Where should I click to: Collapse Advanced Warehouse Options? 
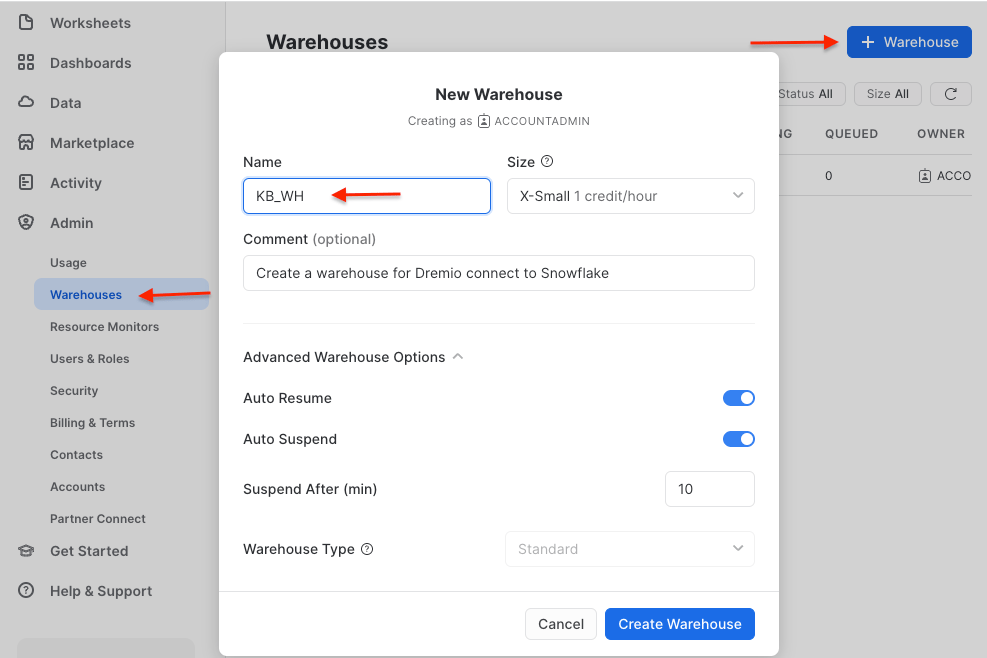click(x=457, y=356)
